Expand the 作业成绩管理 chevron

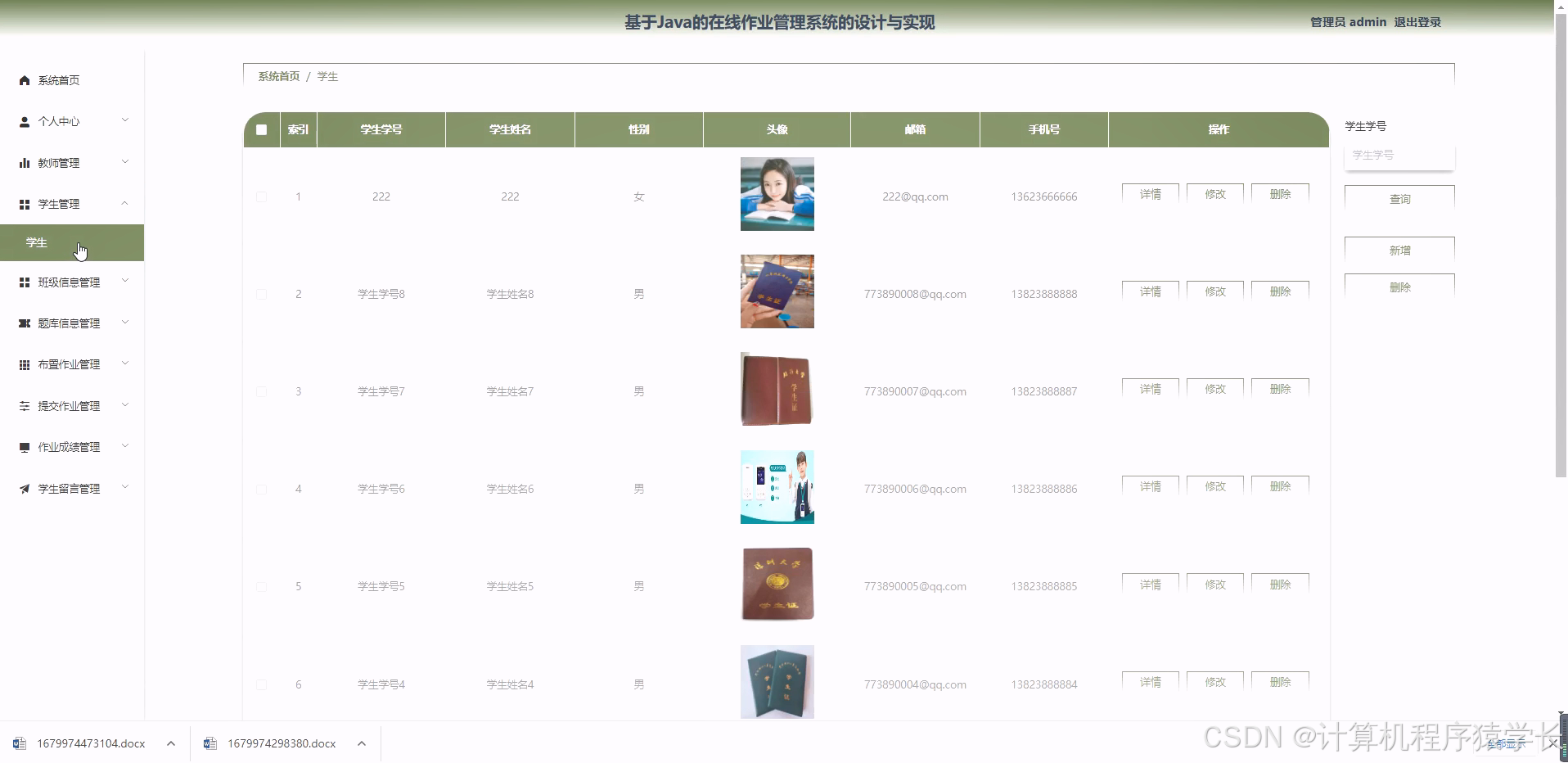(x=125, y=446)
